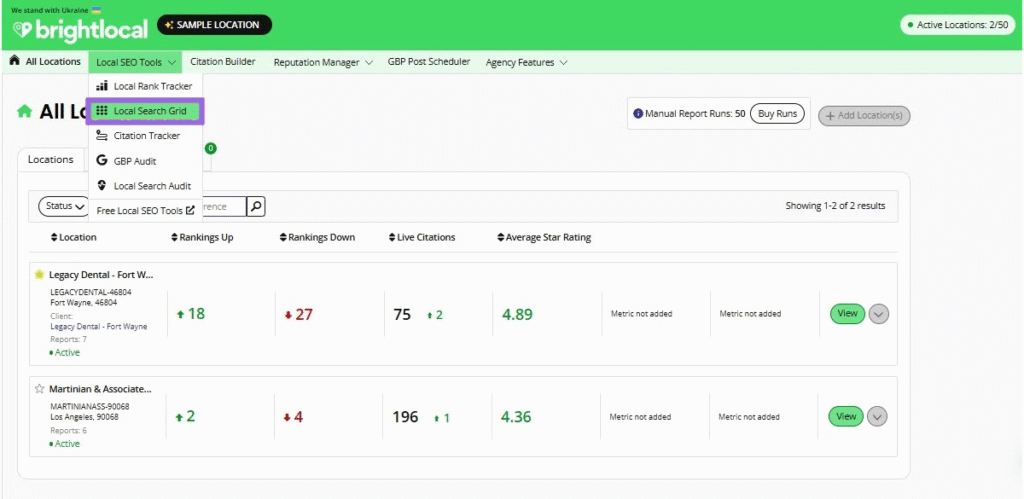Click the external link icon on Free Local SEO Tools
Screen dimensions: 1024x499
190,210
